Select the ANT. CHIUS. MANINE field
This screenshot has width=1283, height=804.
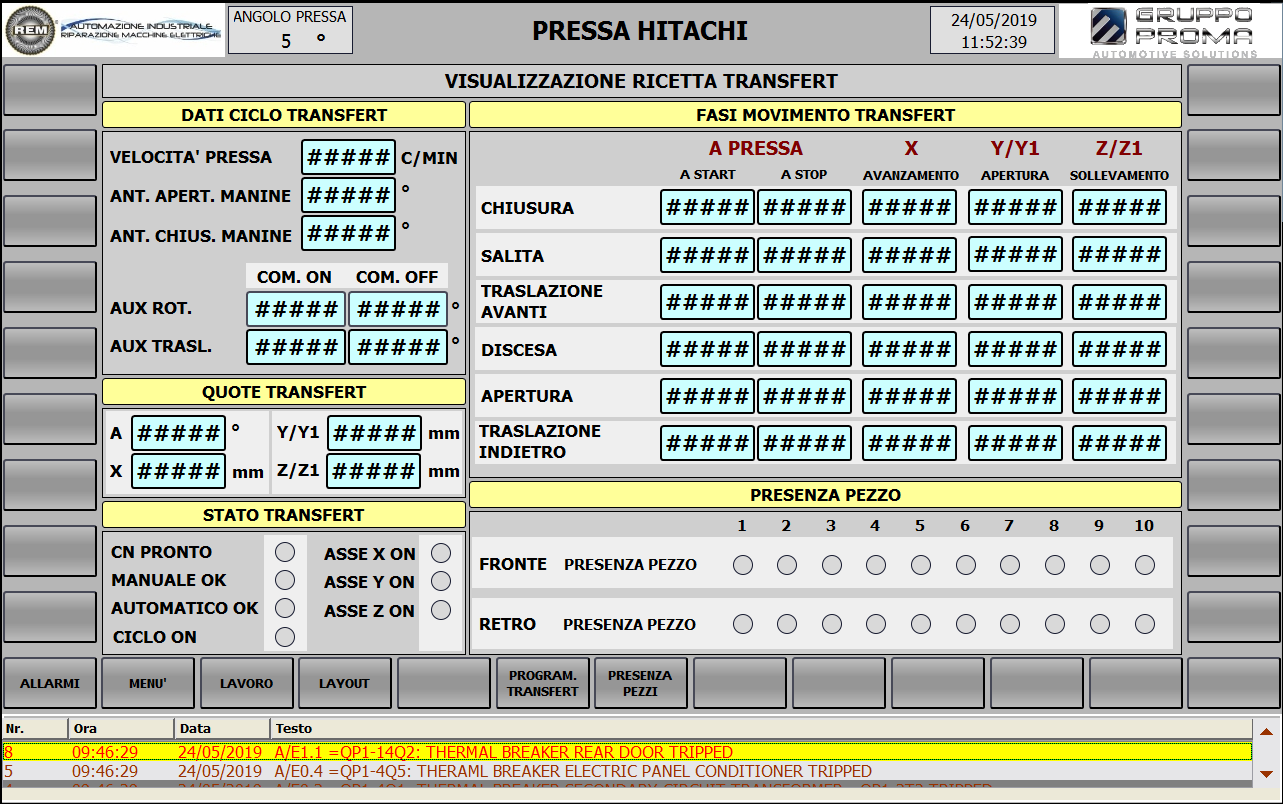point(349,234)
